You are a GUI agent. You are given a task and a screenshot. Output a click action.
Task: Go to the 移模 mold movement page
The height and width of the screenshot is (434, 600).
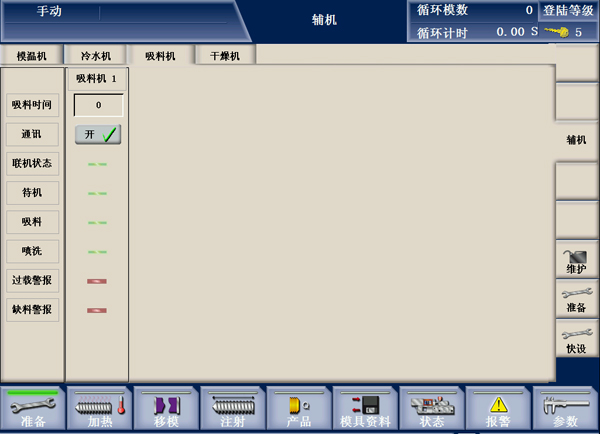(x=166, y=409)
